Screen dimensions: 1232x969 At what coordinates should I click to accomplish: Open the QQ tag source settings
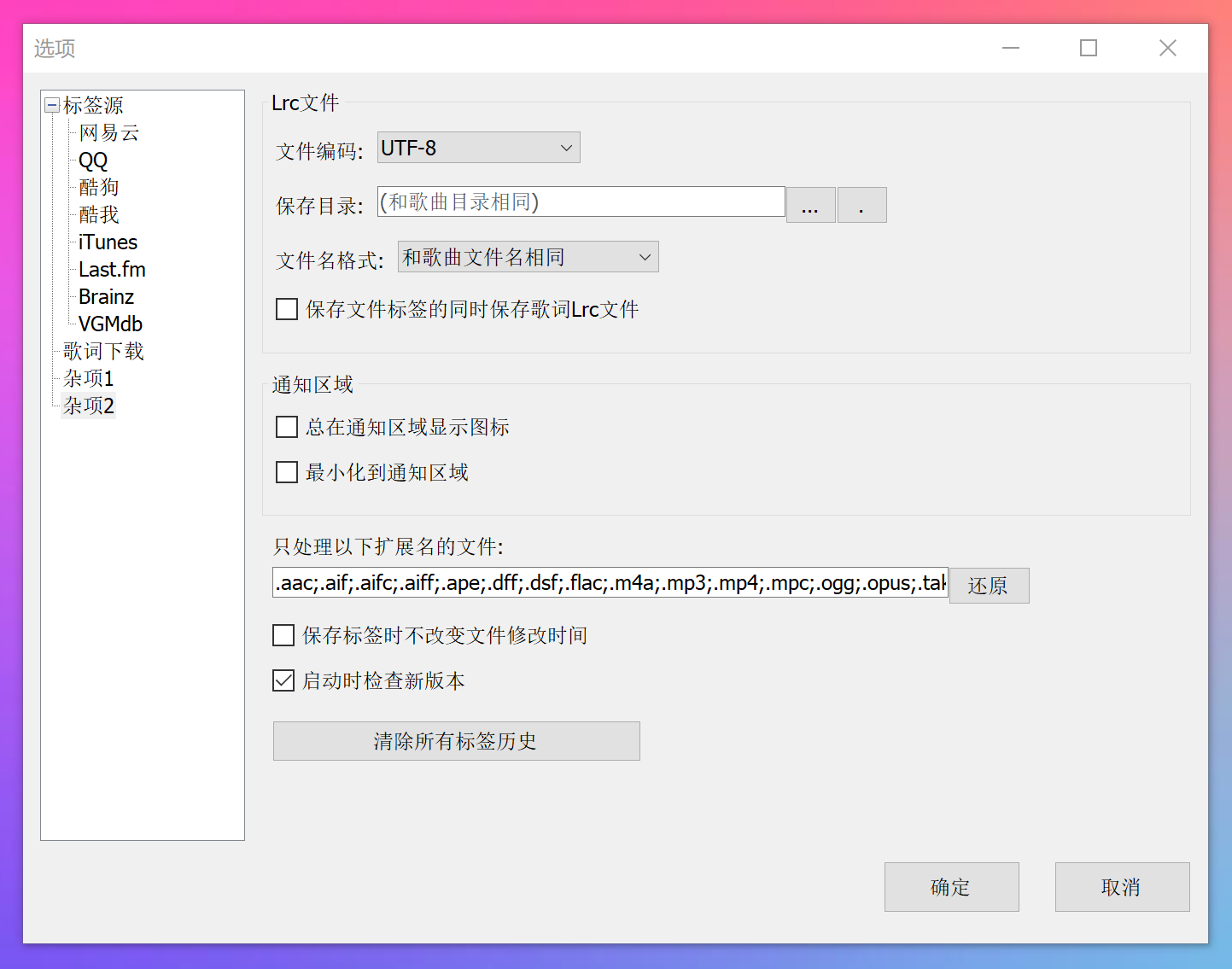(93, 161)
